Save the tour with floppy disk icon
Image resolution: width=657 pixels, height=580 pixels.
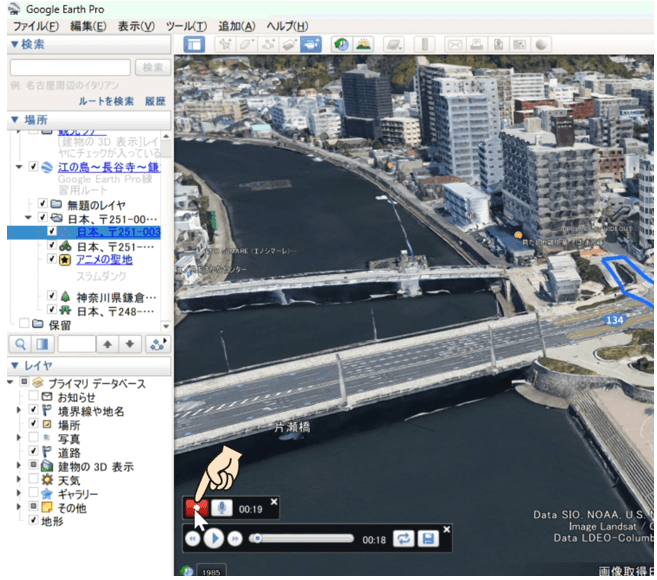tap(429, 538)
